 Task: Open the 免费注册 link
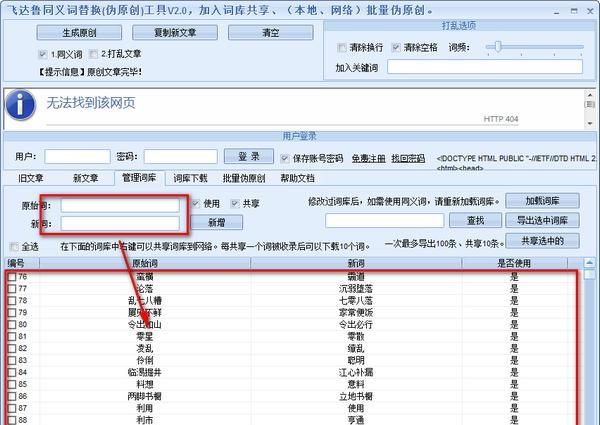point(368,158)
